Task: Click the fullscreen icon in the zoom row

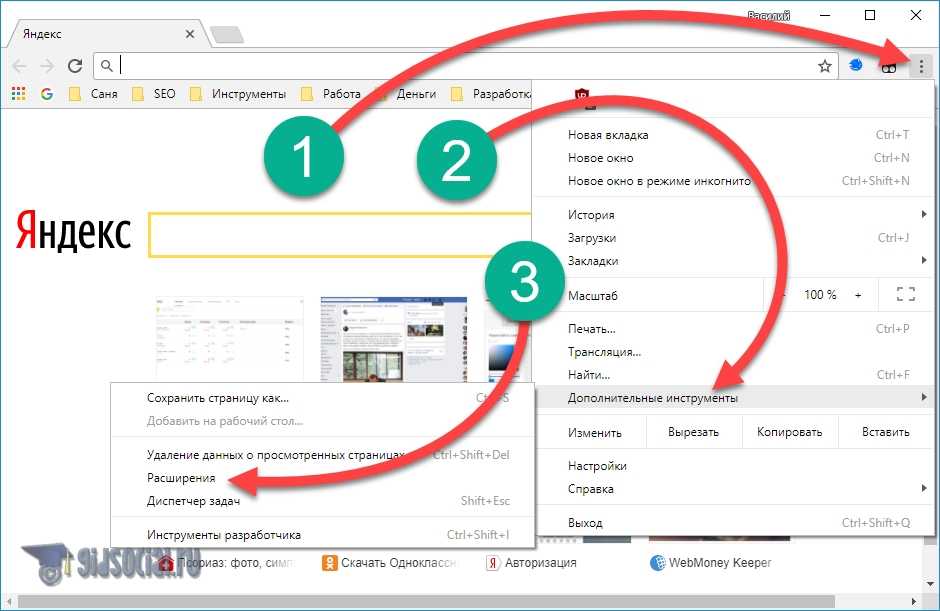Action: (906, 295)
